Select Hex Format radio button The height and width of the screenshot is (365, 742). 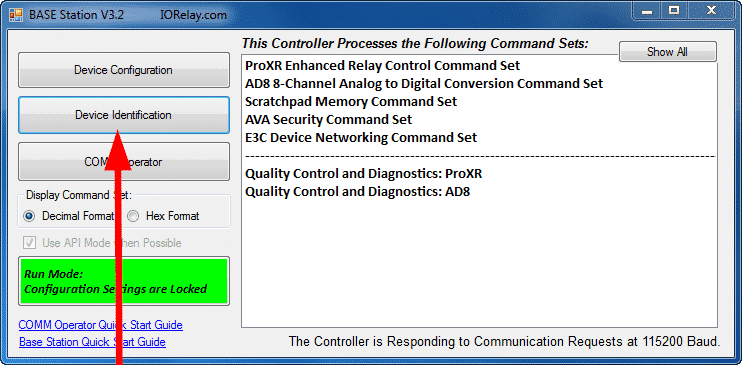click(x=133, y=216)
